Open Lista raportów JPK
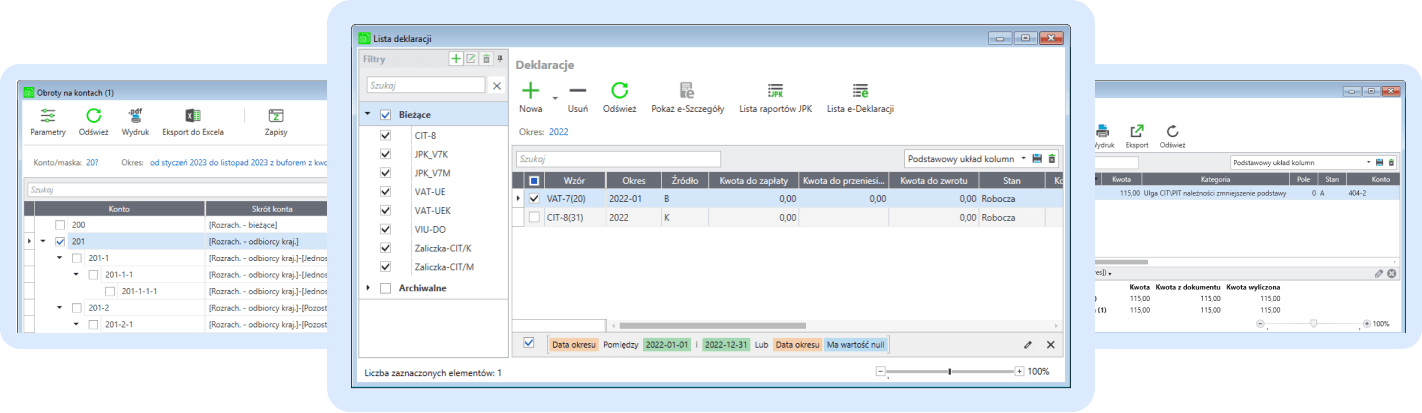Viewport: 1422px width, 413px height. coord(775,91)
